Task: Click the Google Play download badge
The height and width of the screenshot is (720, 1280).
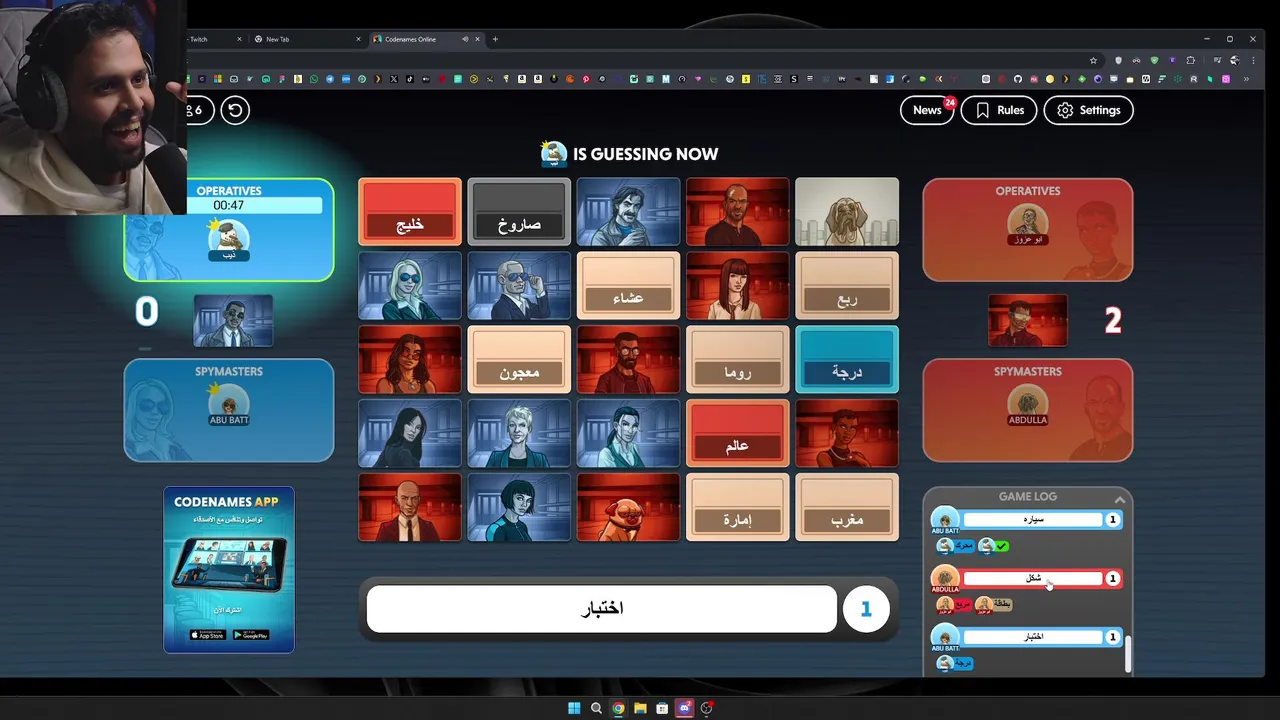Action: click(251, 635)
